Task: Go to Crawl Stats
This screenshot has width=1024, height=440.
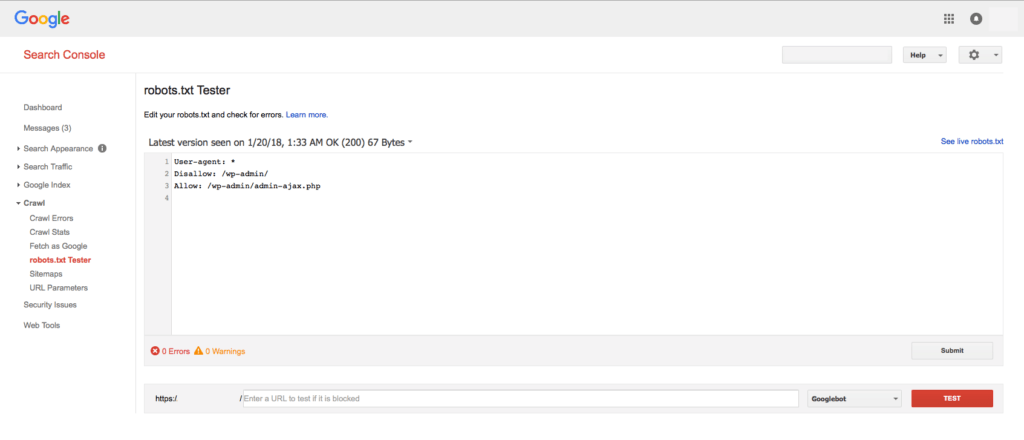Action: click(50, 232)
